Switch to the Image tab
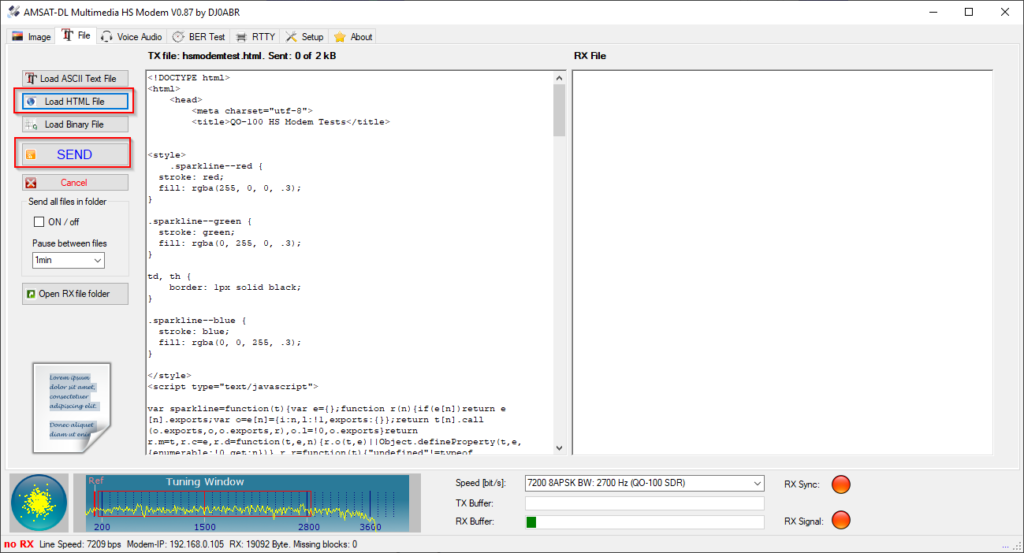1024x553 pixels. (31, 37)
